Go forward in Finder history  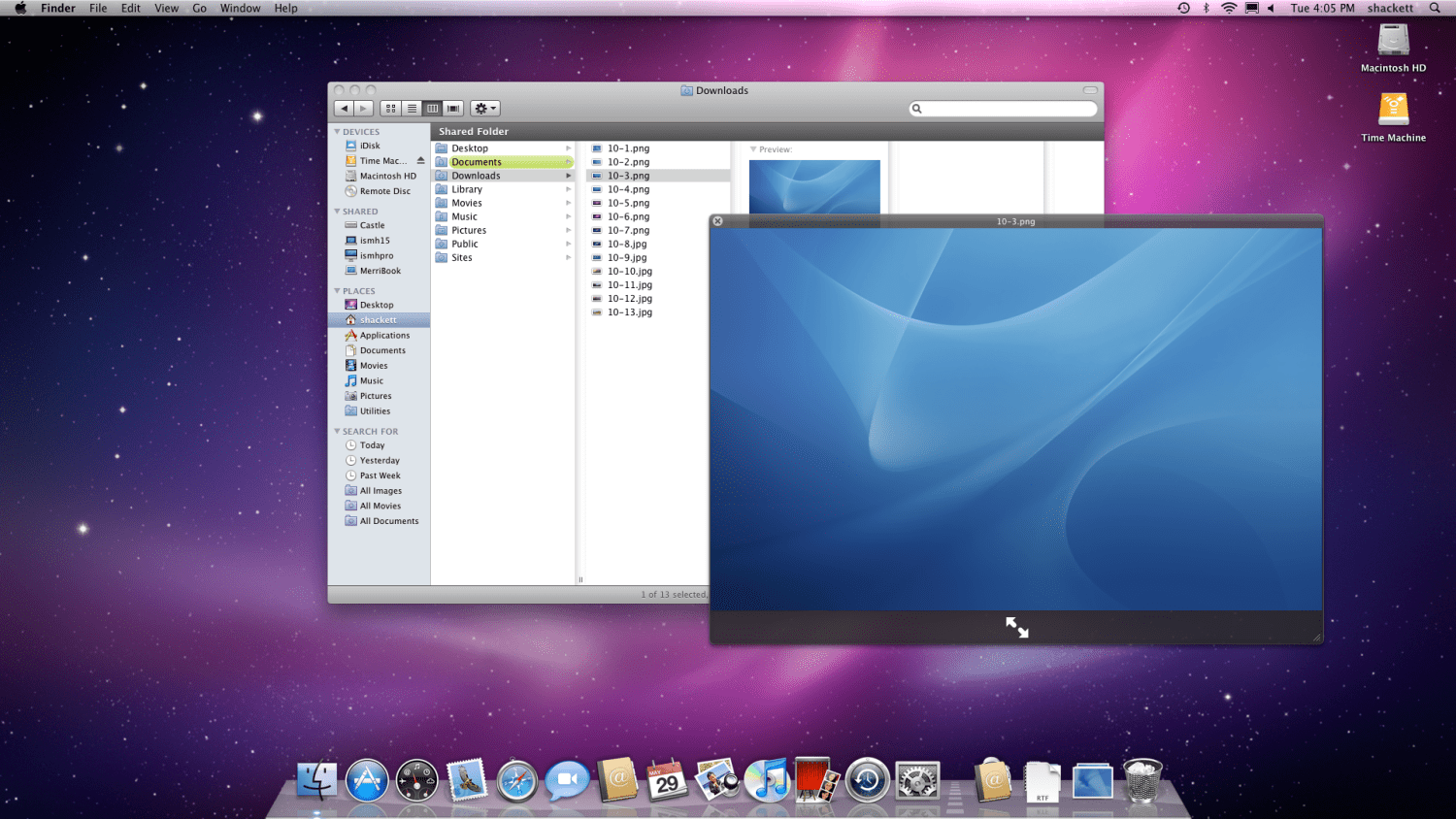[364, 109]
